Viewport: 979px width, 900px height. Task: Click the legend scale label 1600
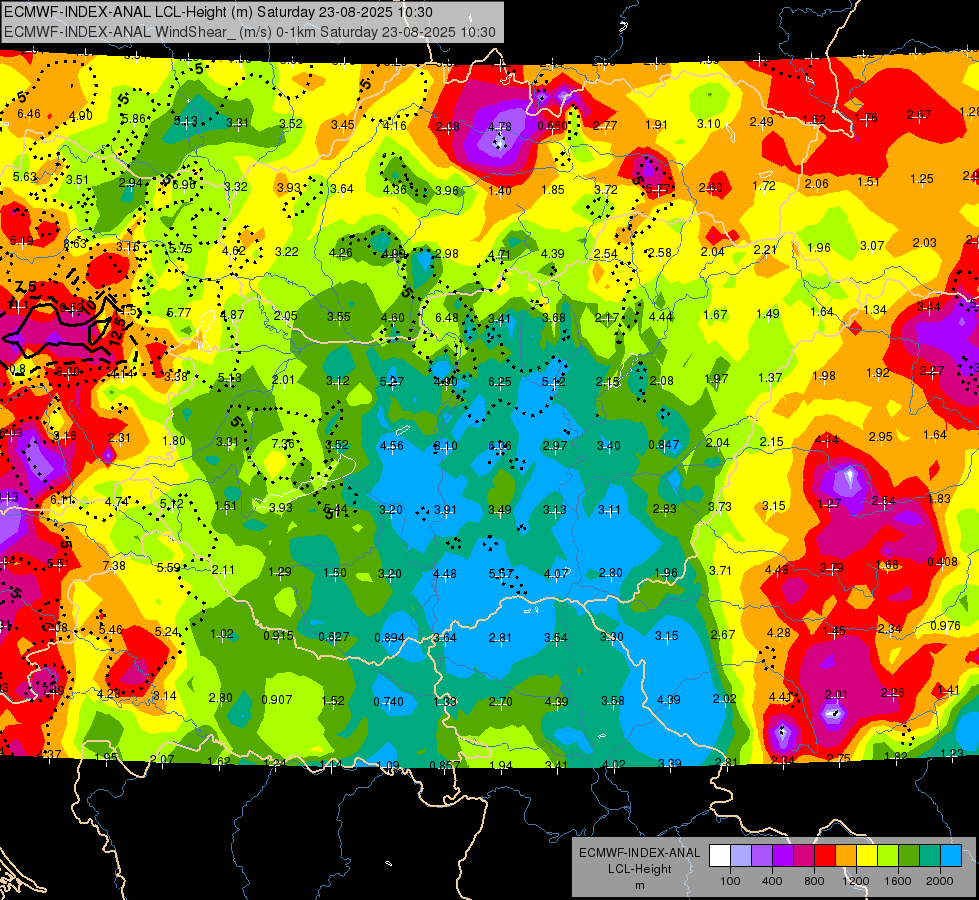(x=898, y=881)
